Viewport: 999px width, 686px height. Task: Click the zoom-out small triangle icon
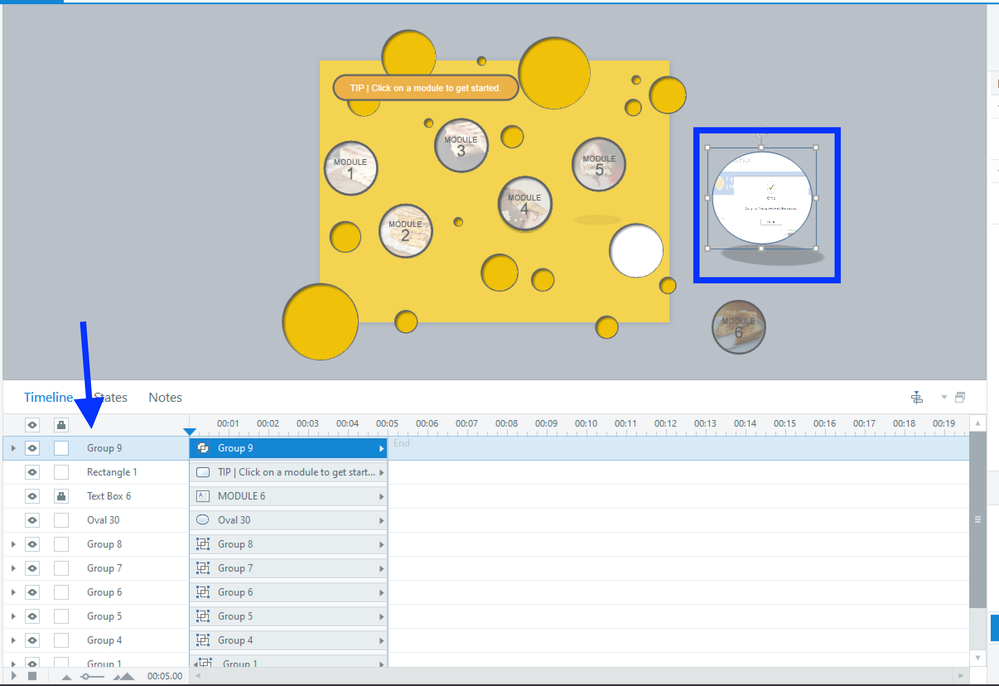pos(66,677)
